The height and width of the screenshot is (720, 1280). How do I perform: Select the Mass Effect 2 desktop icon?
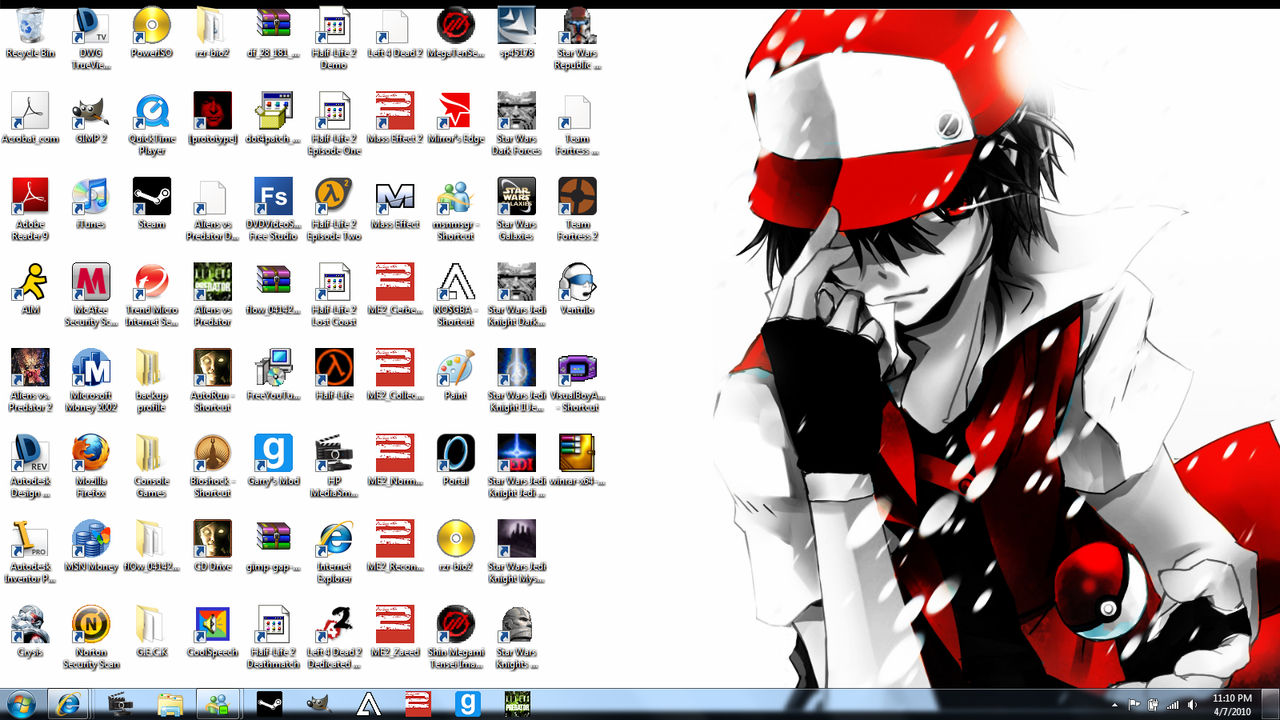pos(395,119)
